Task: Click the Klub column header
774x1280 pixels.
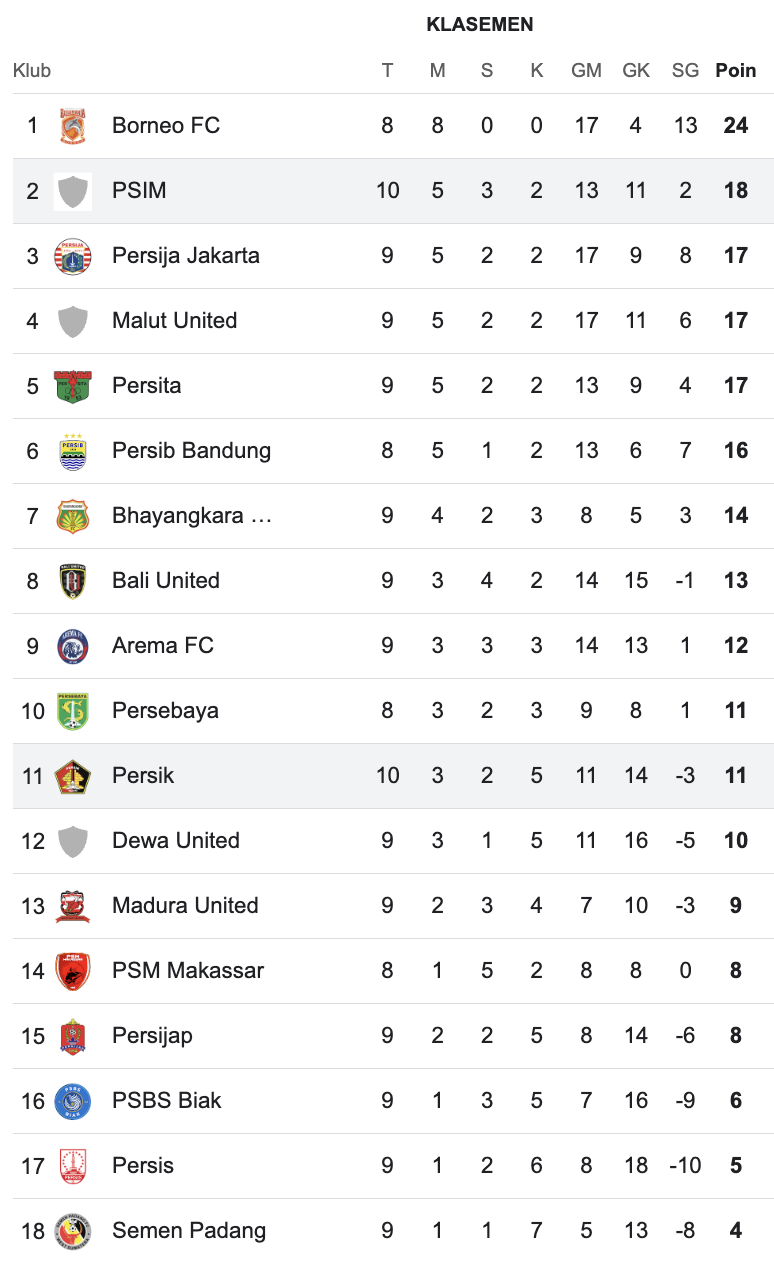Action: (32, 71)
